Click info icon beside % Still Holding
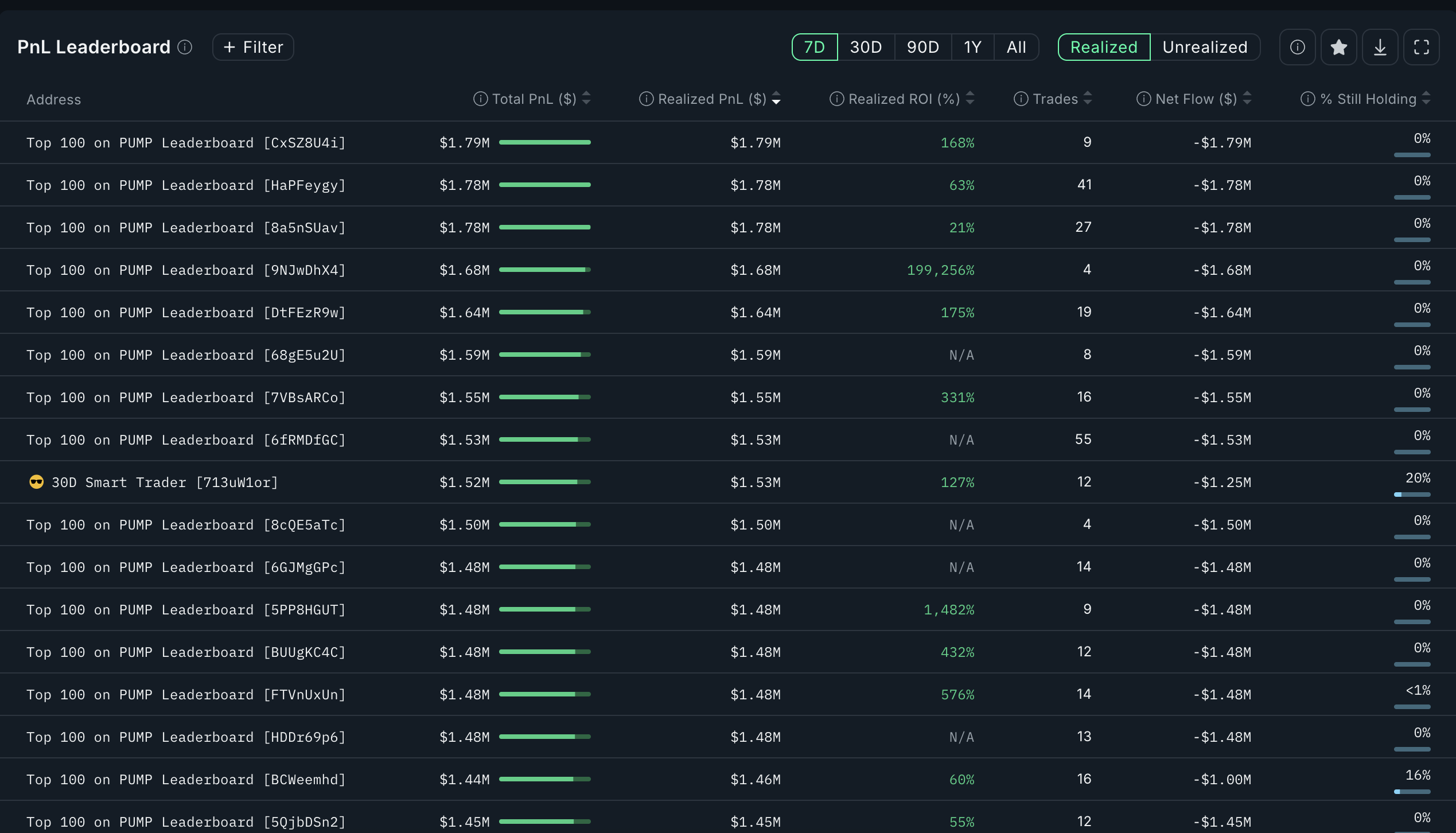Image resolution: width=1456 pixels, height=833 pixels. click(x=1307, y=99)
